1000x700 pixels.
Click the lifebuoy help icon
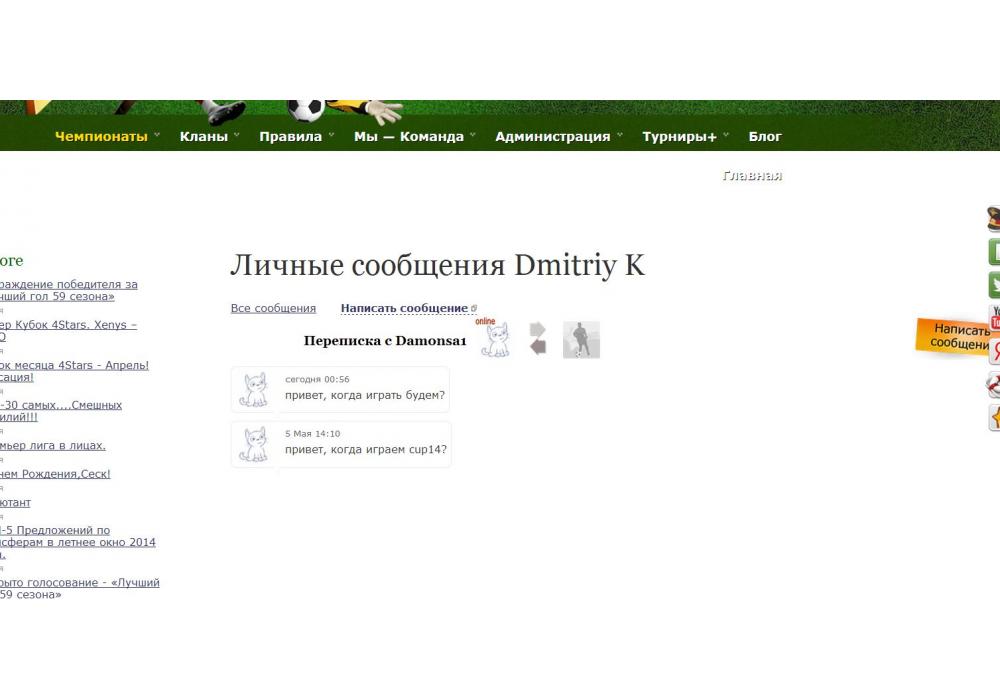[994, 384]
